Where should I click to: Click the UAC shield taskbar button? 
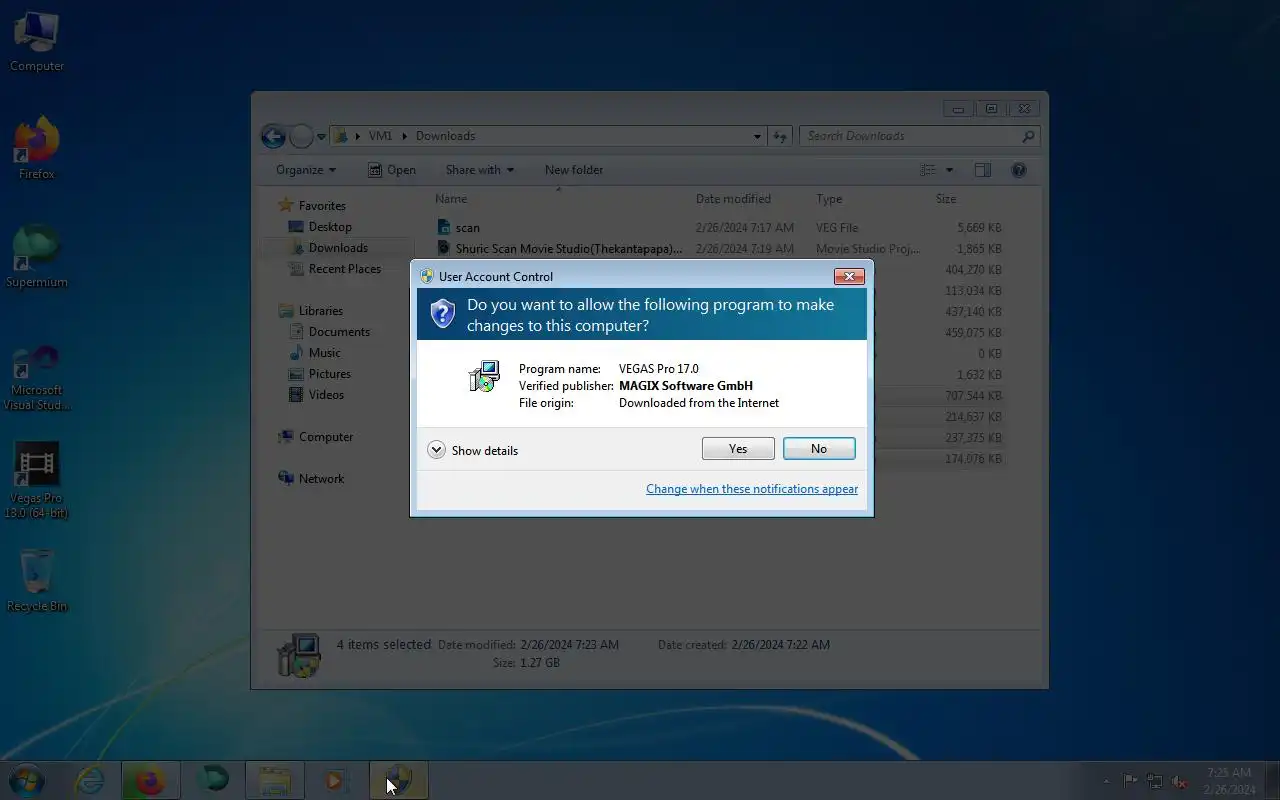pyautogui.click(x=399, y=780)
